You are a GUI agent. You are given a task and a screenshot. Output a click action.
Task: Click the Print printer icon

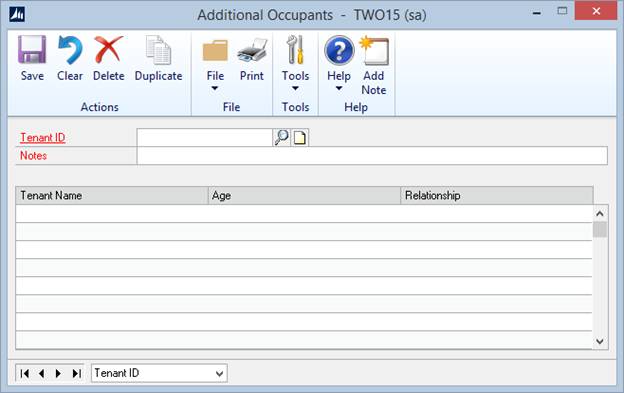coord(252,50)
